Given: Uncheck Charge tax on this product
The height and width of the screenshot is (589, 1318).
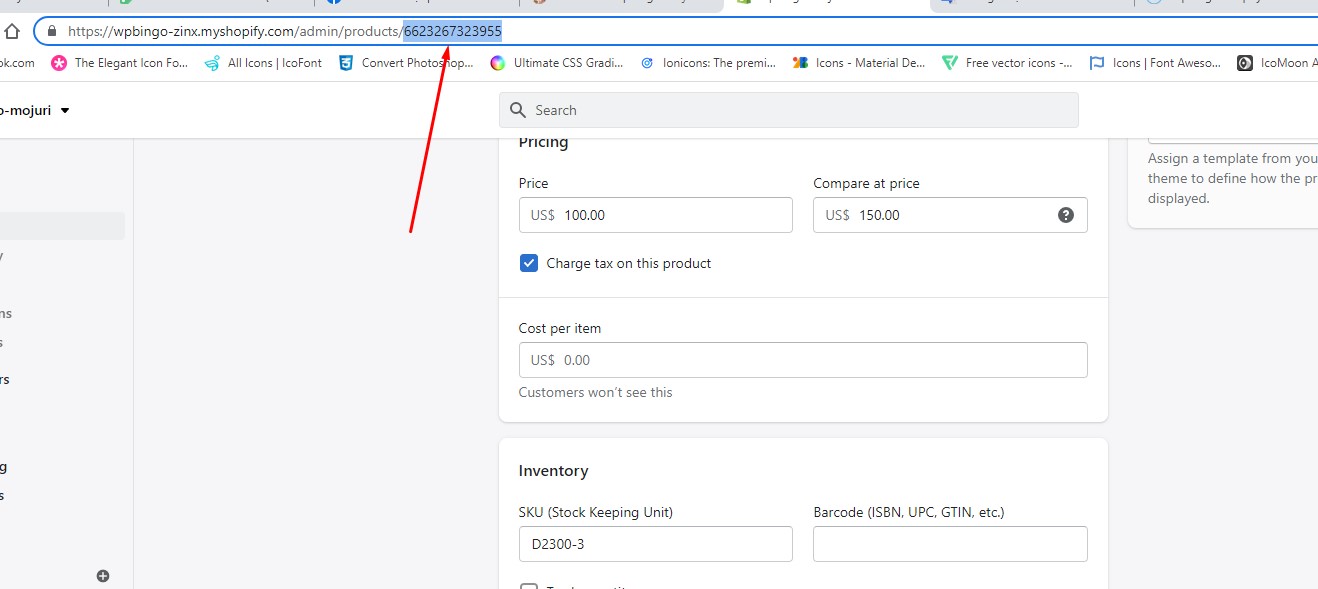Looking at the screenshot, I should pyautogui.click(x=529, y=263).
